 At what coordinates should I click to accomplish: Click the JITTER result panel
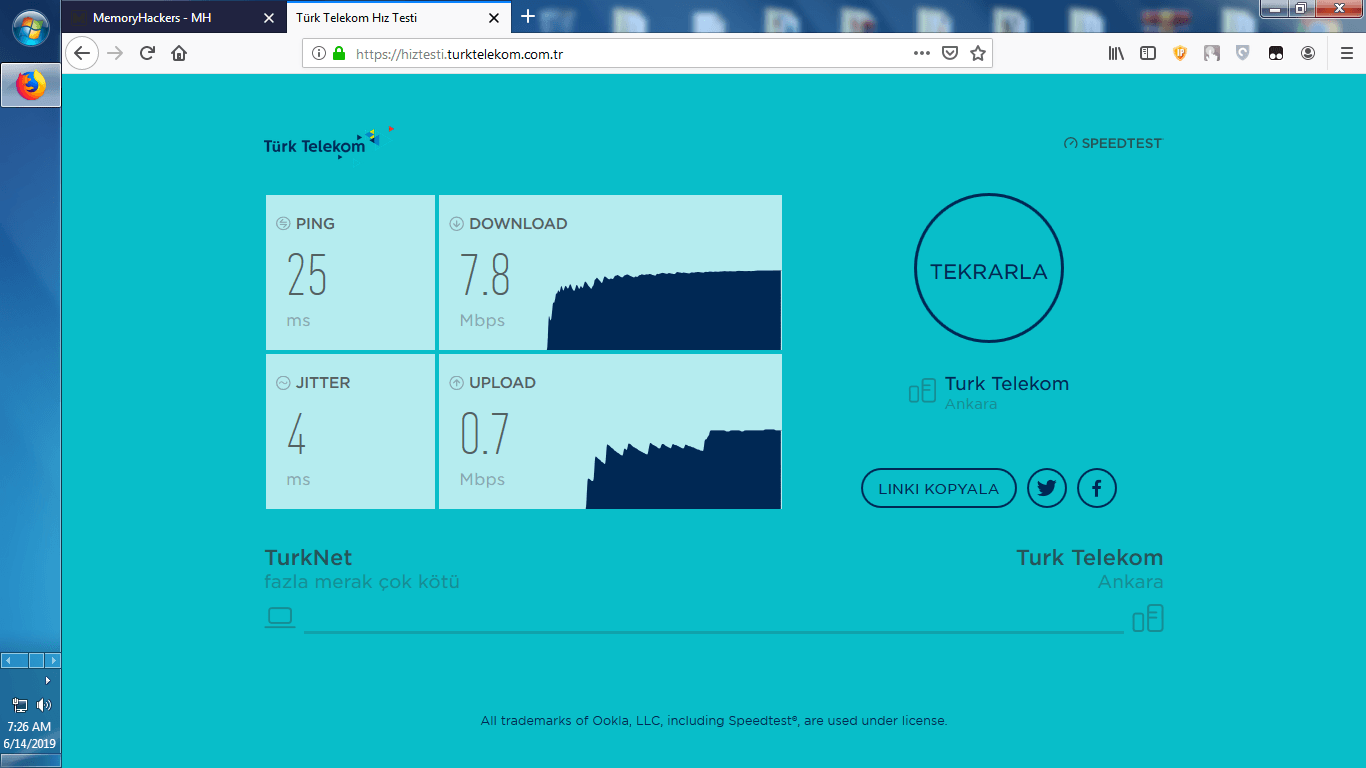351,431
